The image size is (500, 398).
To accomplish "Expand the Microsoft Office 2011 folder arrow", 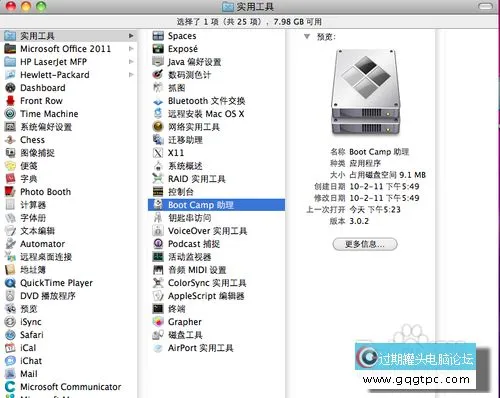I will click(131, 49).
